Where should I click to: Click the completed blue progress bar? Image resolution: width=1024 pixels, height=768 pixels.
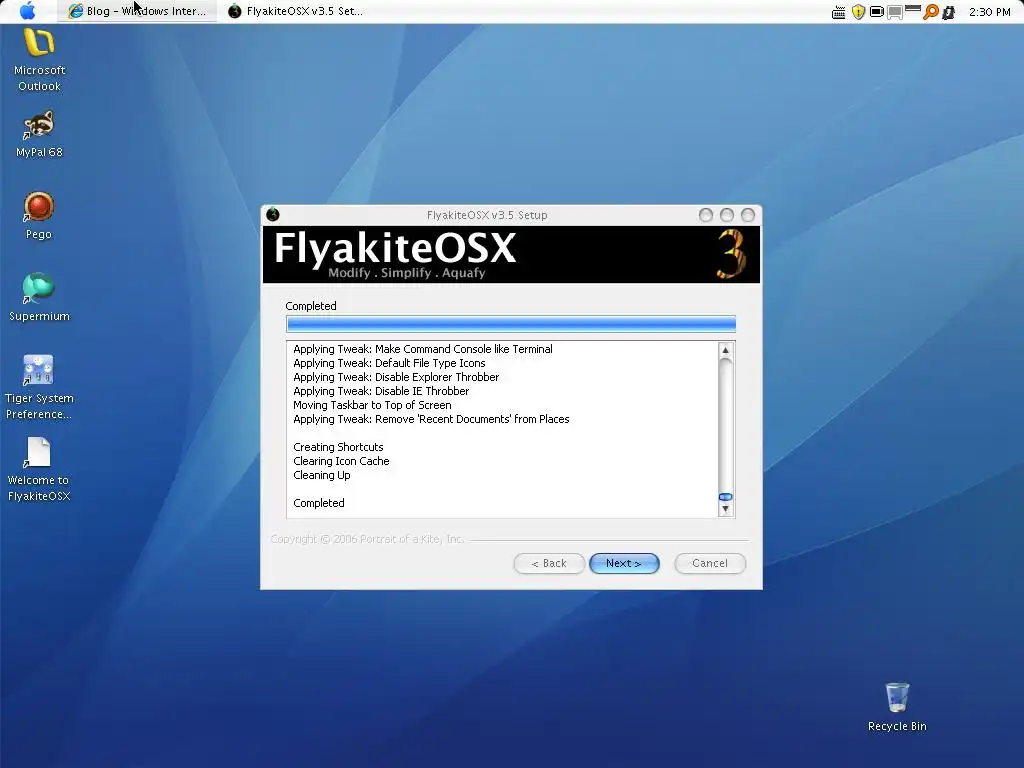[511, 323]
